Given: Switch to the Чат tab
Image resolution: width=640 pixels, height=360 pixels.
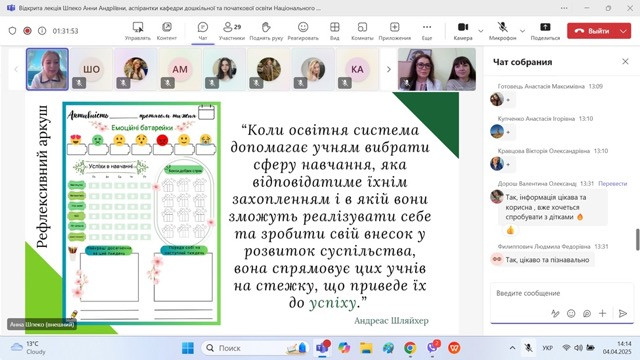Looking at the screenshot, I should click(x=203, y=31).
